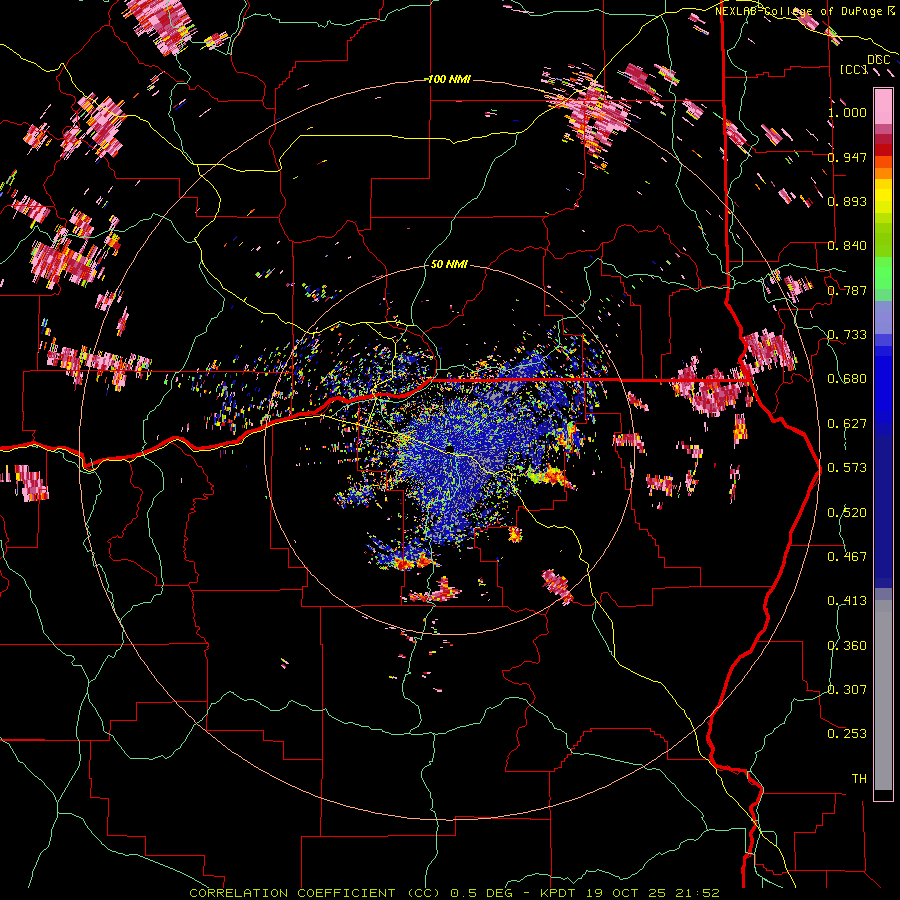The image size is (900, 900).
Task: Click the "NEXLAB-College of DuPage" credit text
Action: tap(800, 11)
